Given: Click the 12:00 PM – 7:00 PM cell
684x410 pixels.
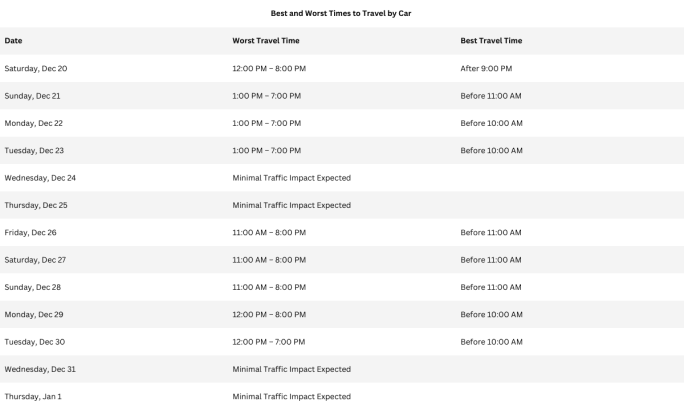Looking at the screenshot, I should (269, 342).
